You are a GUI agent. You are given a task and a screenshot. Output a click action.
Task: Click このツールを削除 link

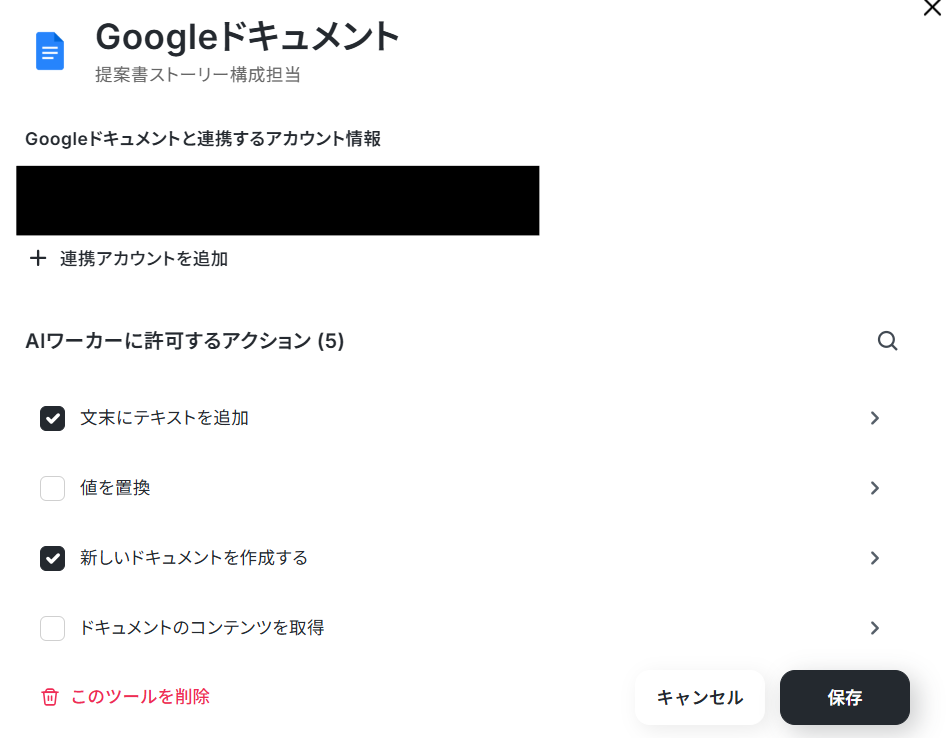click(x=140, y=697)
